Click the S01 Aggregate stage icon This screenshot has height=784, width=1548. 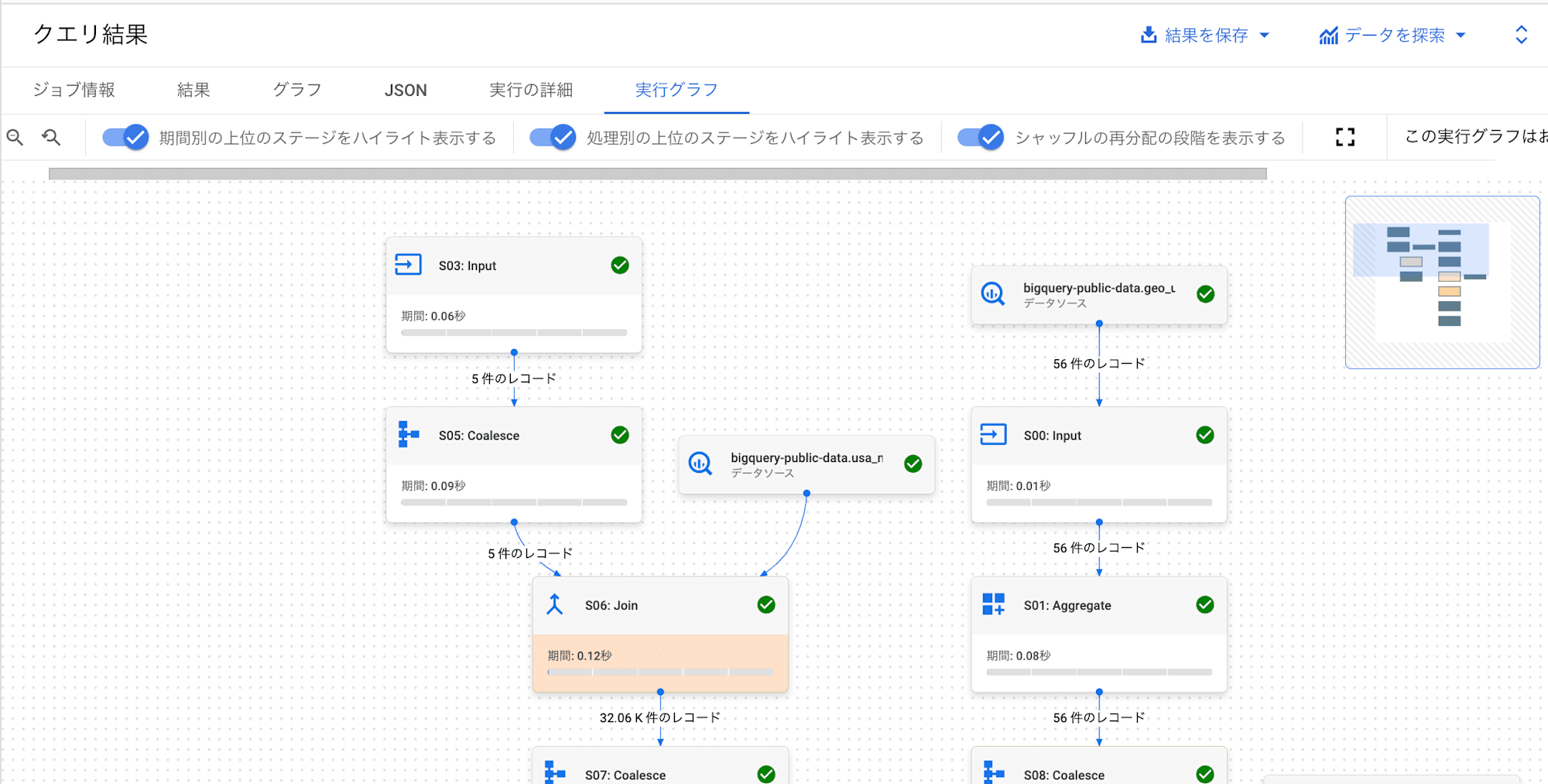coord(994,604)
